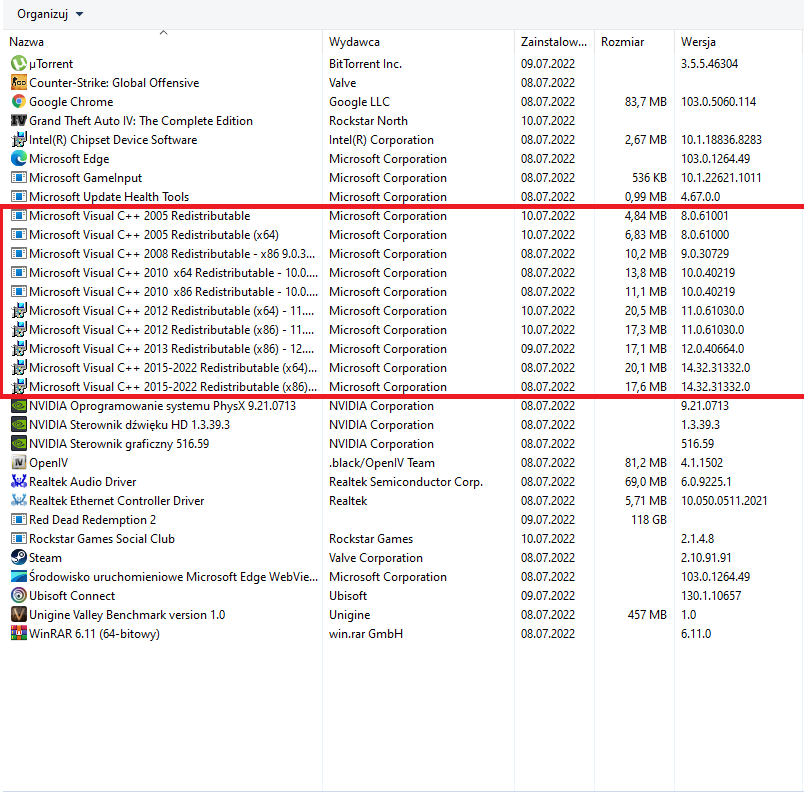Click size value 457 MB
Viewport: 804px width, 792px height.
tap(647, 615)
